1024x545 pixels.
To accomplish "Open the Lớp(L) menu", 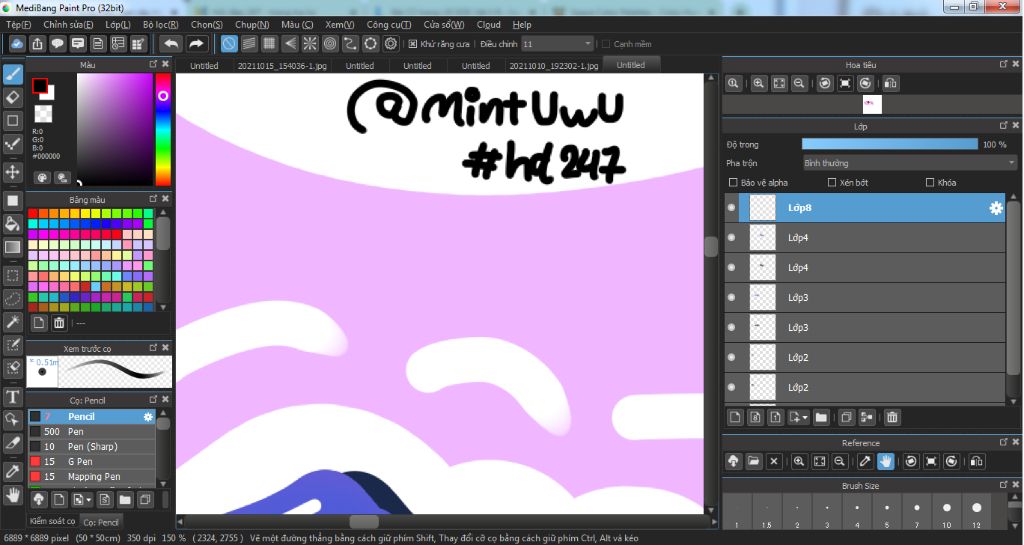I will coord(118,25).
